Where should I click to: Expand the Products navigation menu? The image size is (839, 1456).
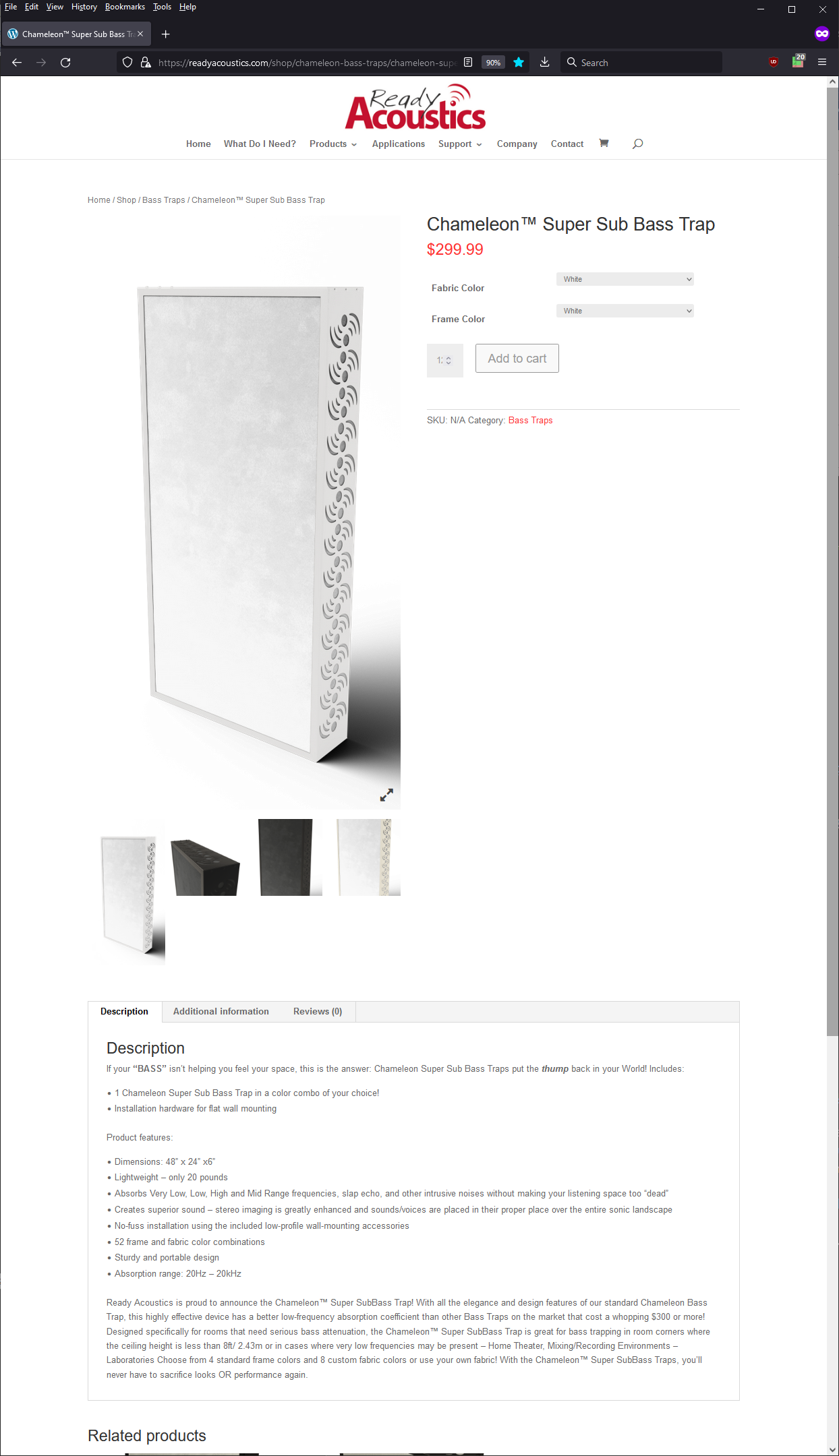pos(333,144)
